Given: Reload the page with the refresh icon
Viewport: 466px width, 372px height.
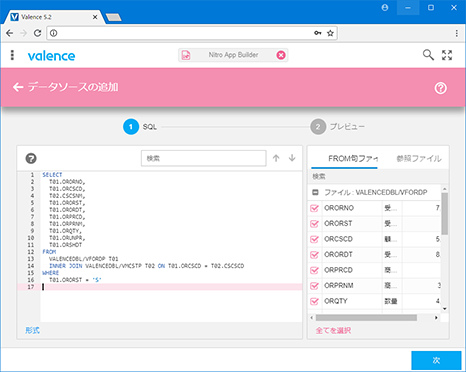Looking at the screenshot, I should [37, 33].
